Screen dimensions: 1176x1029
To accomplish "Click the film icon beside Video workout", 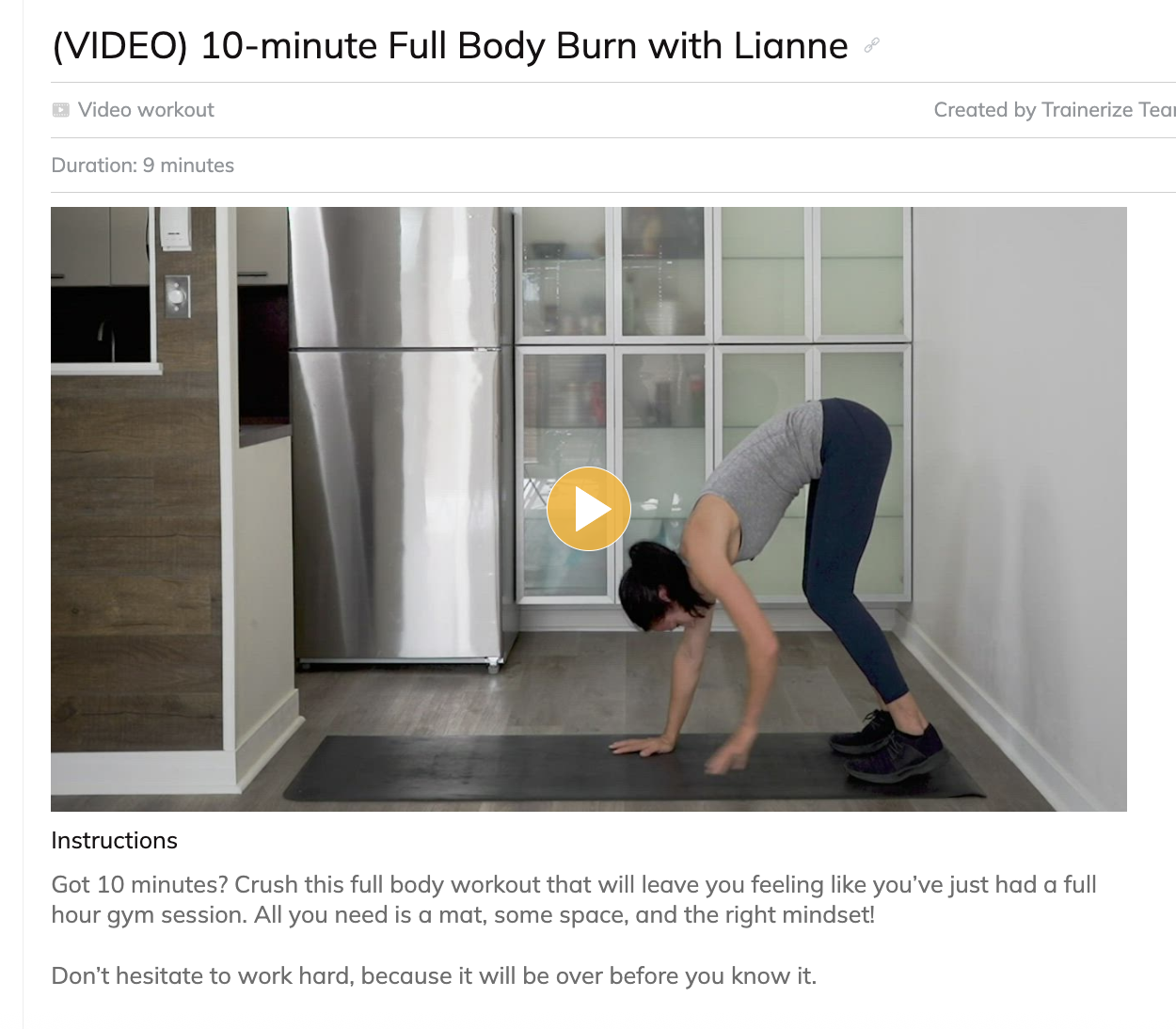I will click(x=61, y=110).
